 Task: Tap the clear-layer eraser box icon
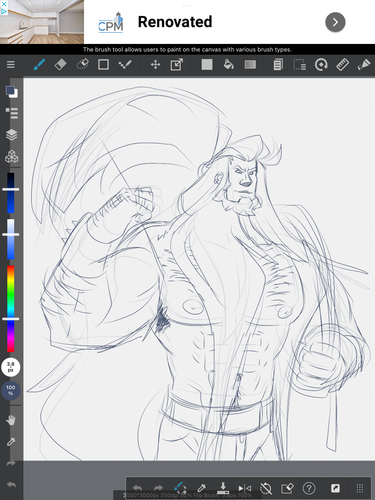[x=287, y=488]
